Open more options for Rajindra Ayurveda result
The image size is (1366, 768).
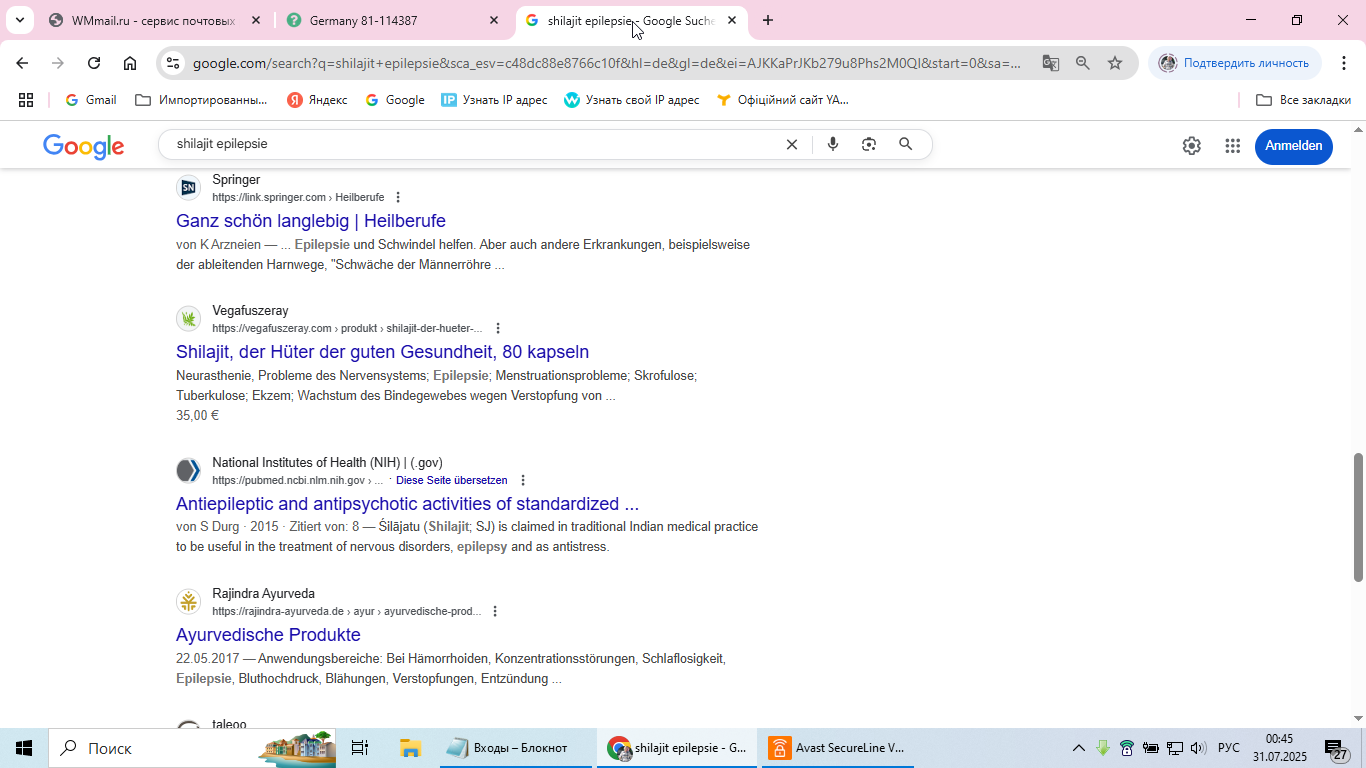tap(495, 612)
